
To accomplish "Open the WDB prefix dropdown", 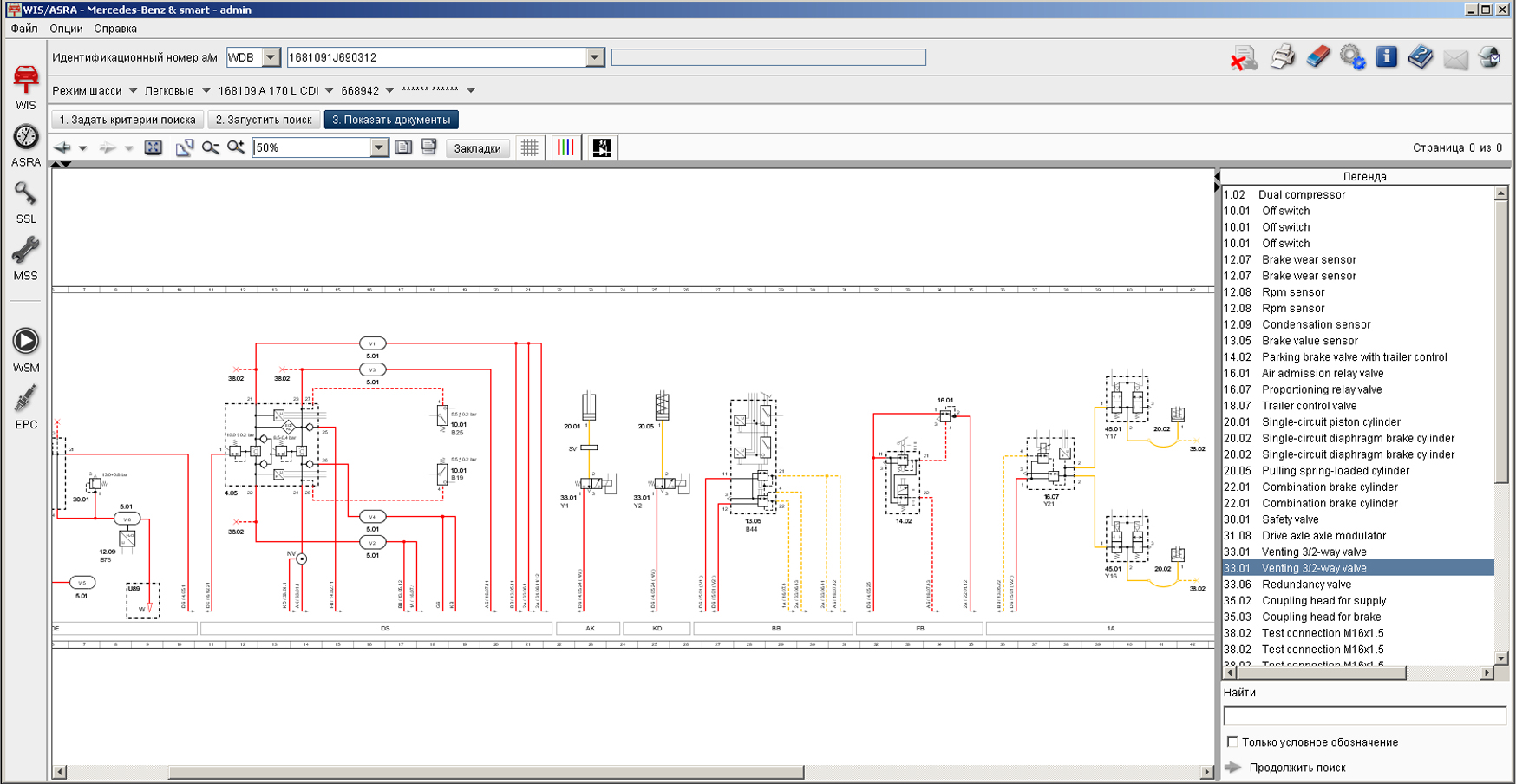I will click(x=271, y=58).
